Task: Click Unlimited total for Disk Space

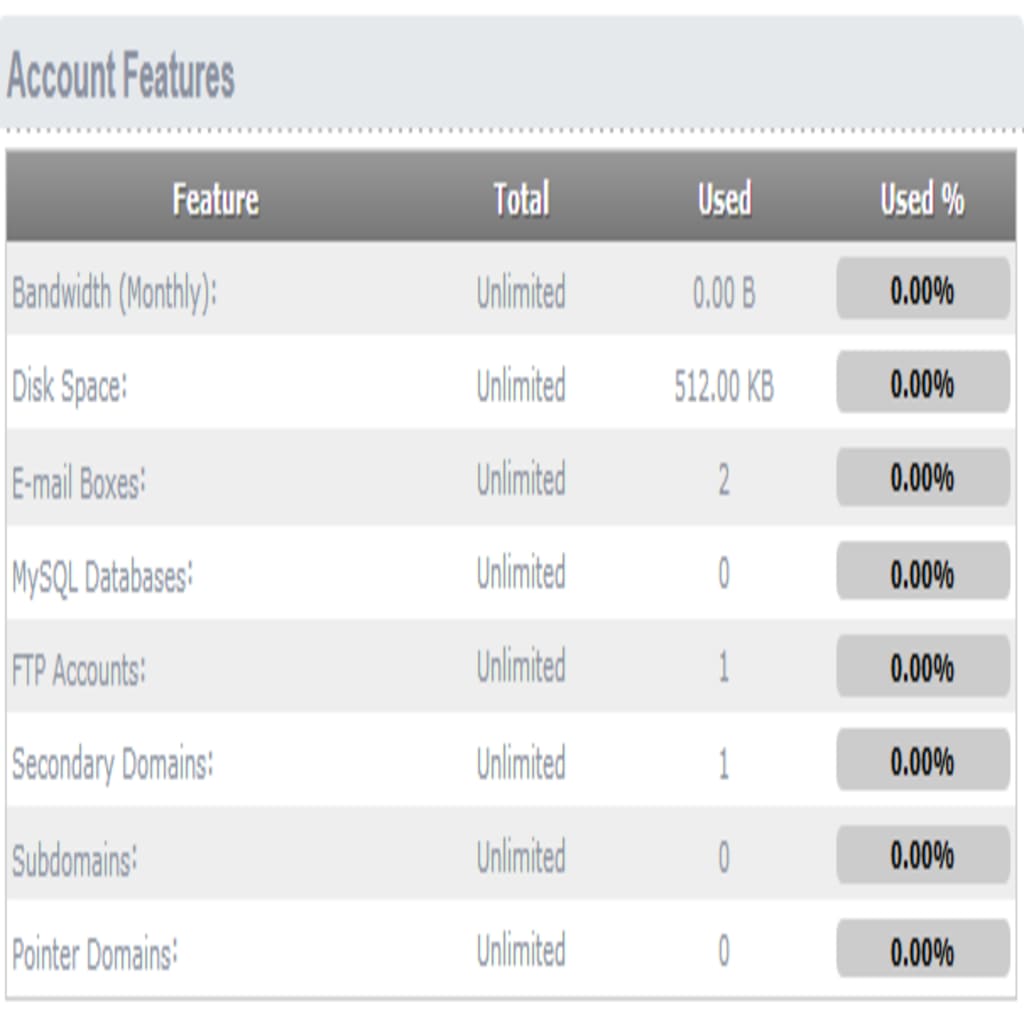Action: point(521,385)
